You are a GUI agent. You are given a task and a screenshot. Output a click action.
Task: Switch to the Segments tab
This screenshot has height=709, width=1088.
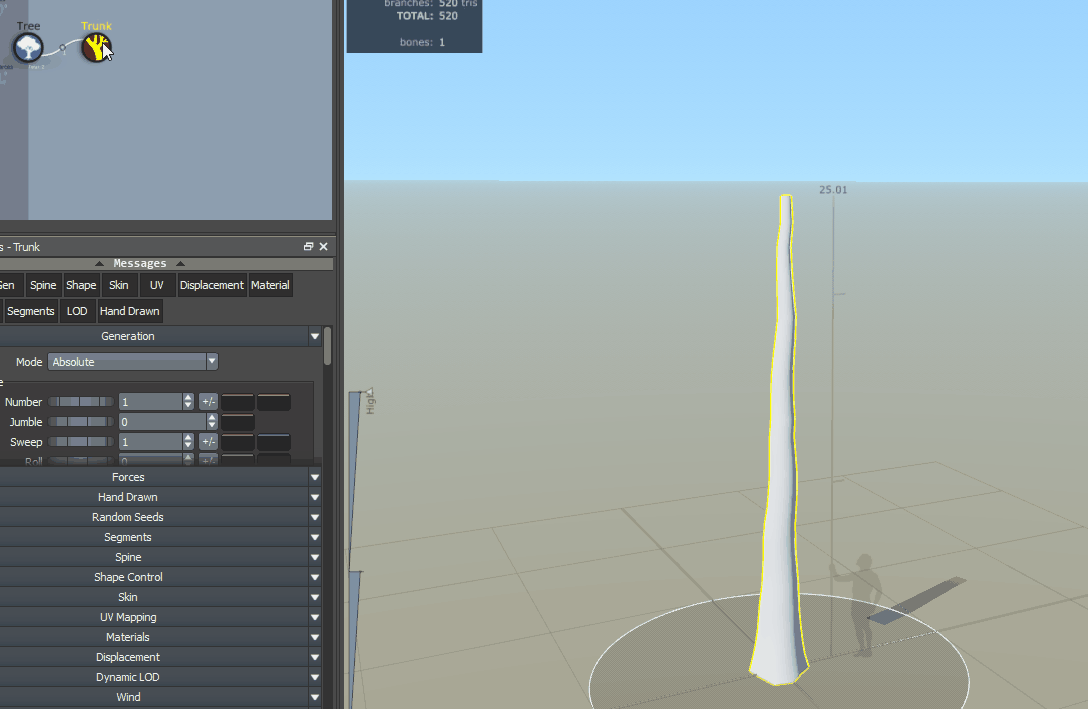(x=31, y=311)
